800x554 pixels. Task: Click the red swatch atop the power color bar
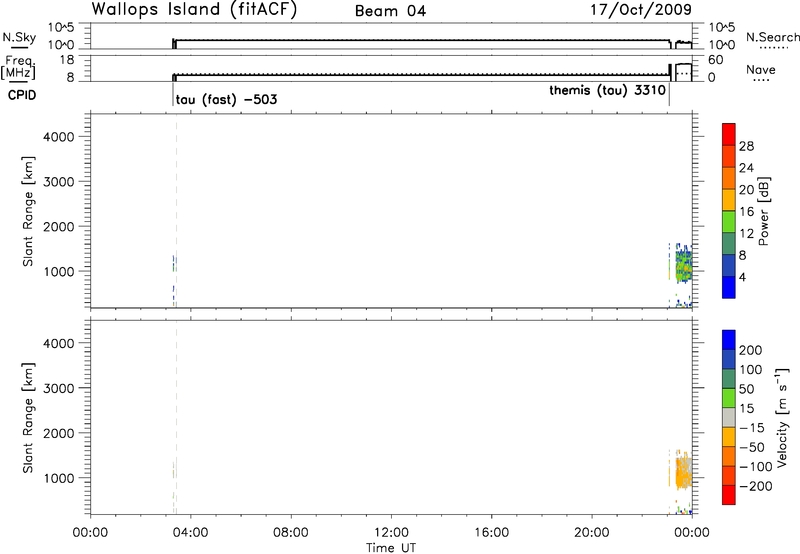(729, 134)
